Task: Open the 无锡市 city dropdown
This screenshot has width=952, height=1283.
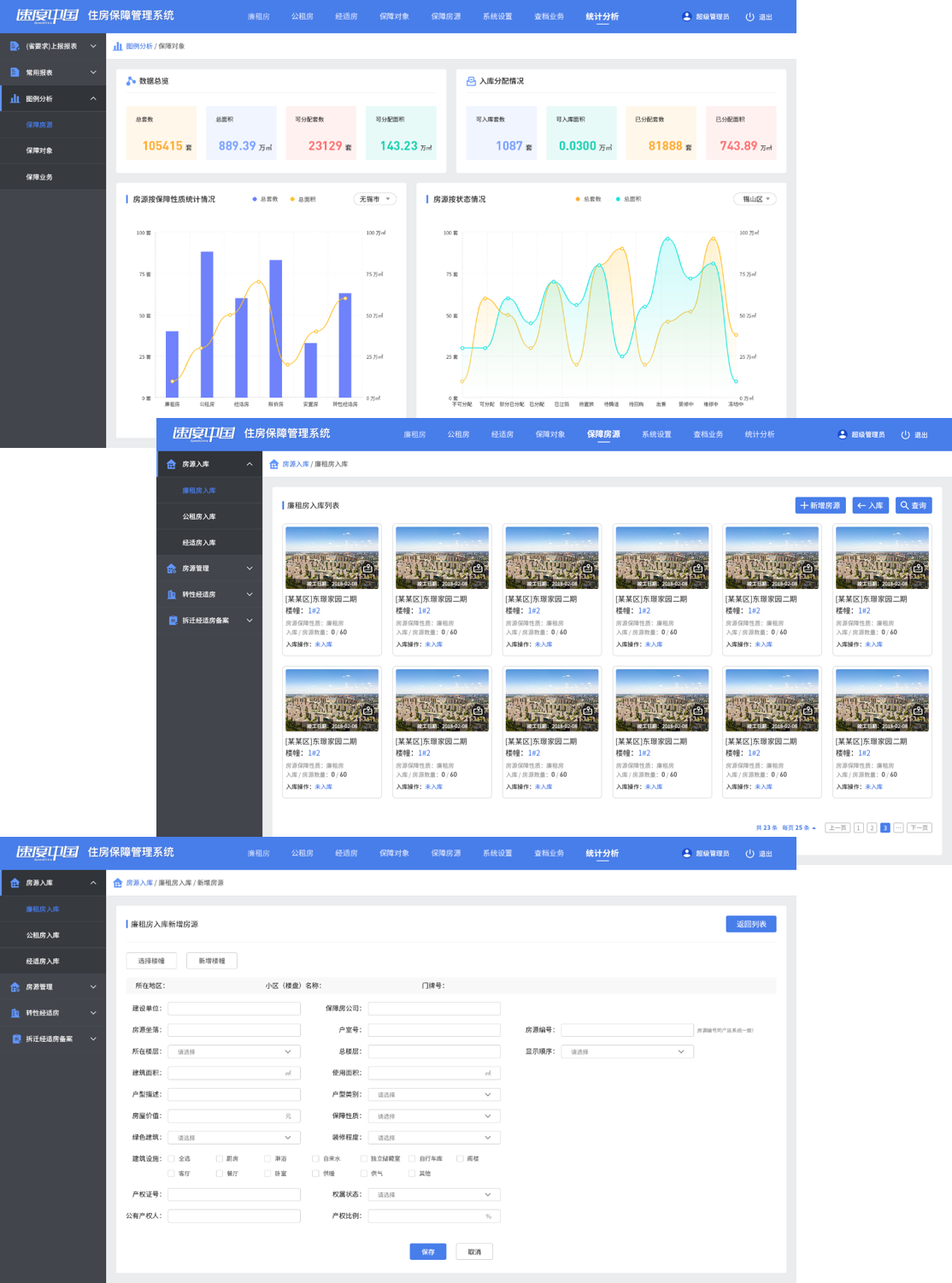Action: [x=374, y=199]
